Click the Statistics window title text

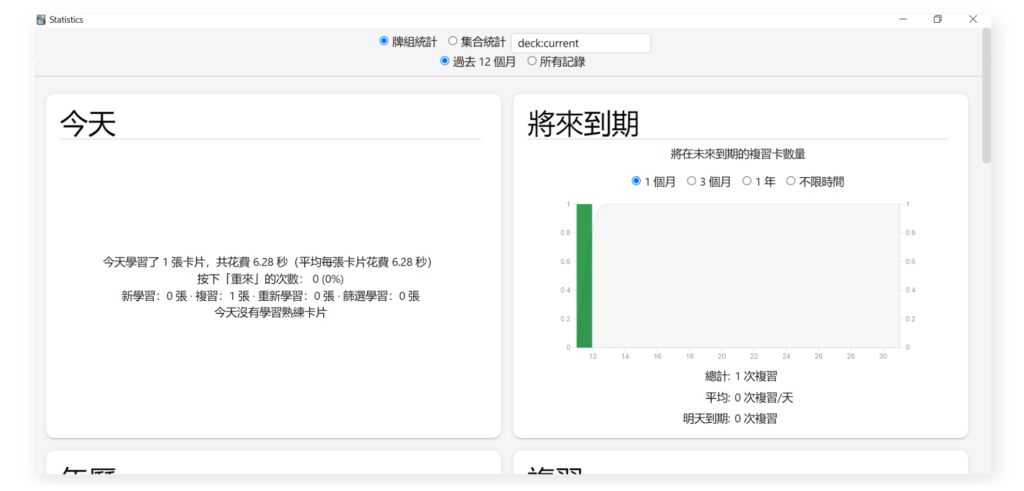67,19
